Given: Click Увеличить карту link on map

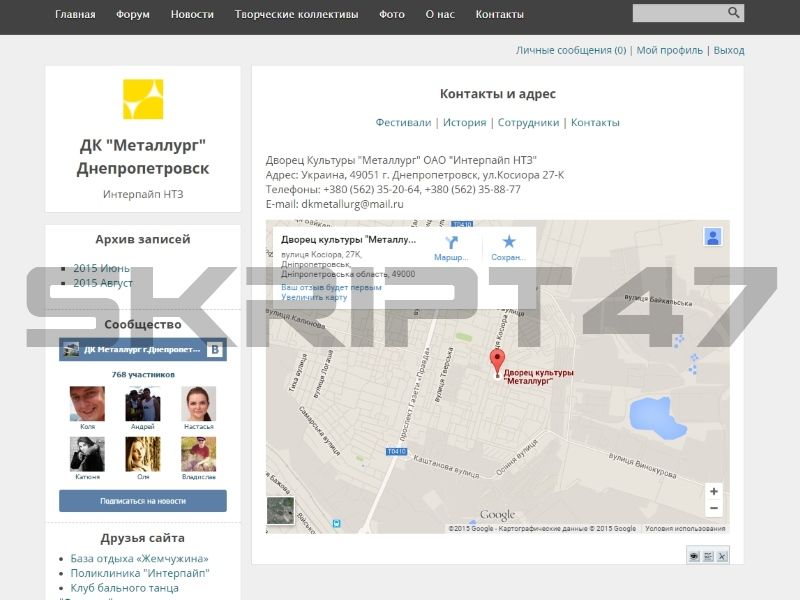Looking at the screenshot, I should point(314,297).
